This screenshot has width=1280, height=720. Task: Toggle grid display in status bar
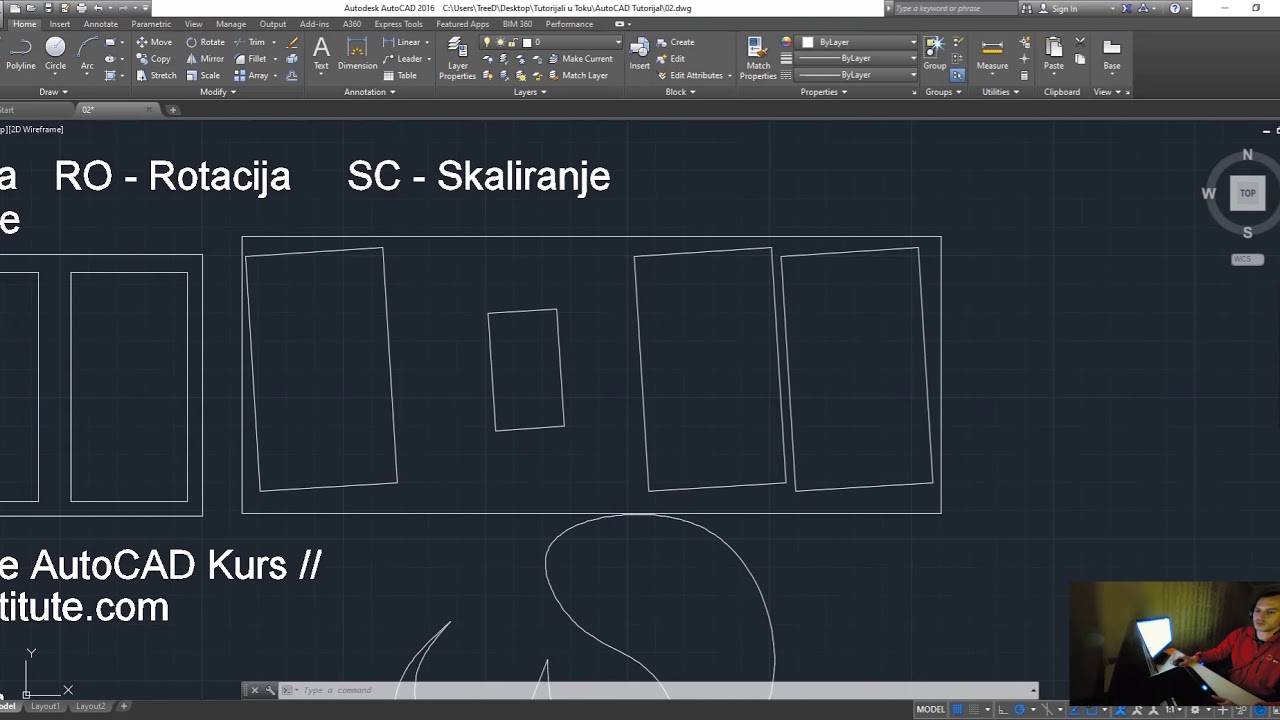(x=957, y=709)
